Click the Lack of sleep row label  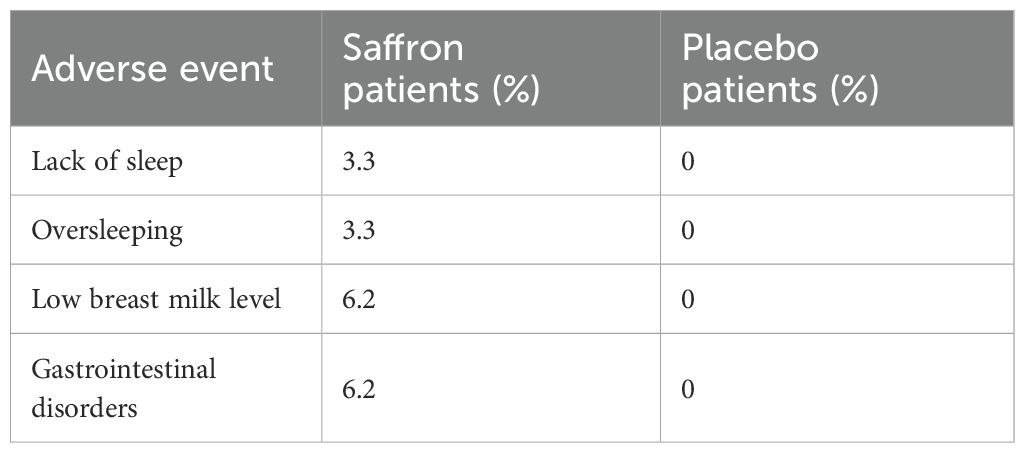107,161
